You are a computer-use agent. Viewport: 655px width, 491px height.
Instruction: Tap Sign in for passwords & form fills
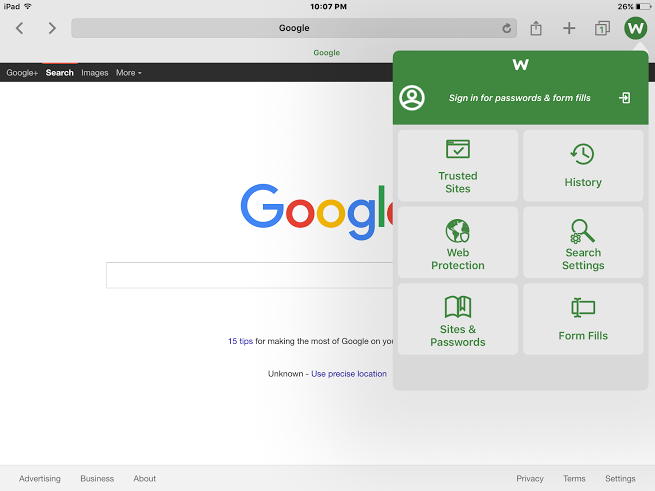520,98
